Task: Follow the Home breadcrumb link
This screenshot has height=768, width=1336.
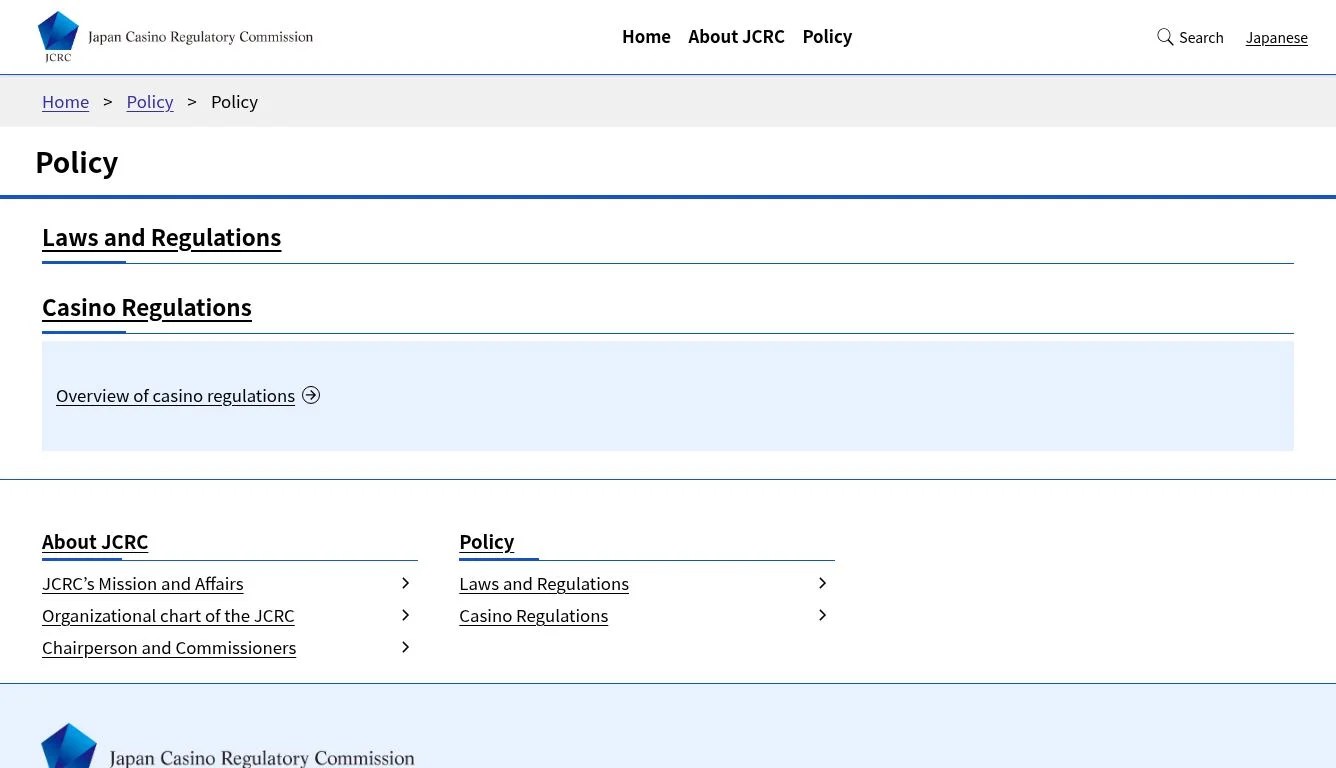Action: 65,101
